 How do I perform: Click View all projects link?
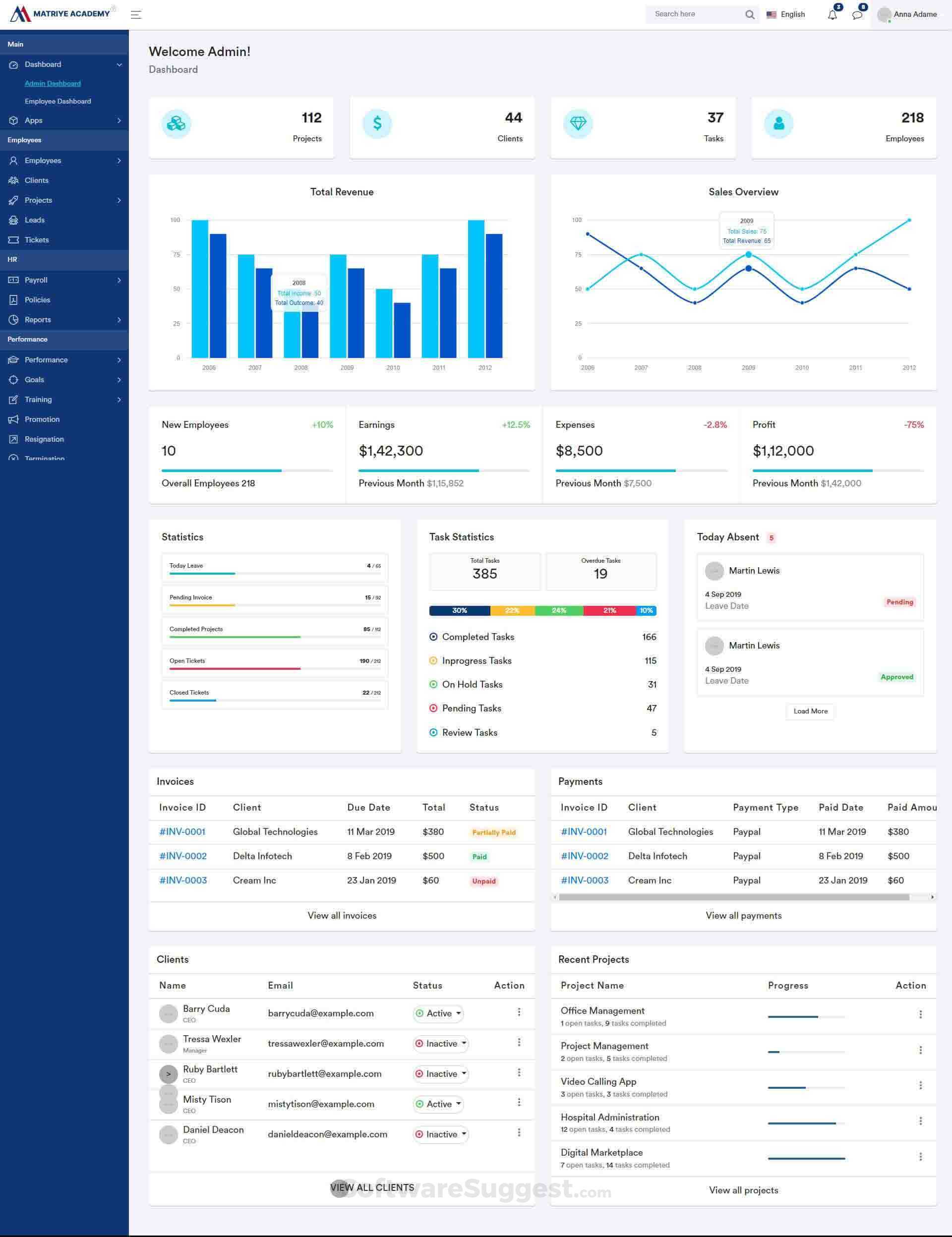coord(744,1190)
